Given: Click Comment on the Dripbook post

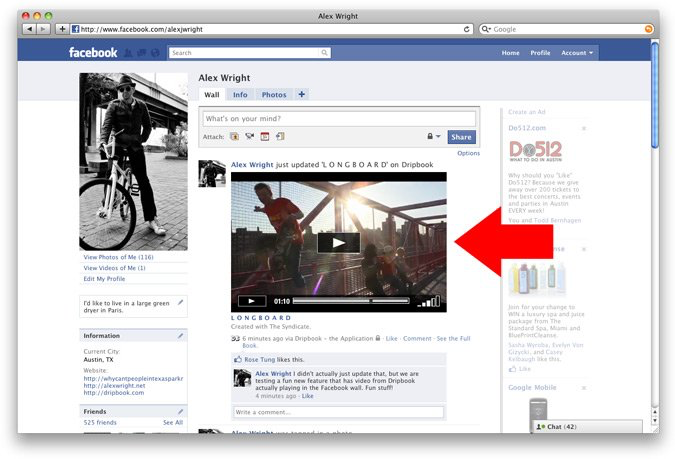Looking at the screenshot, I should tap(417, 338).
